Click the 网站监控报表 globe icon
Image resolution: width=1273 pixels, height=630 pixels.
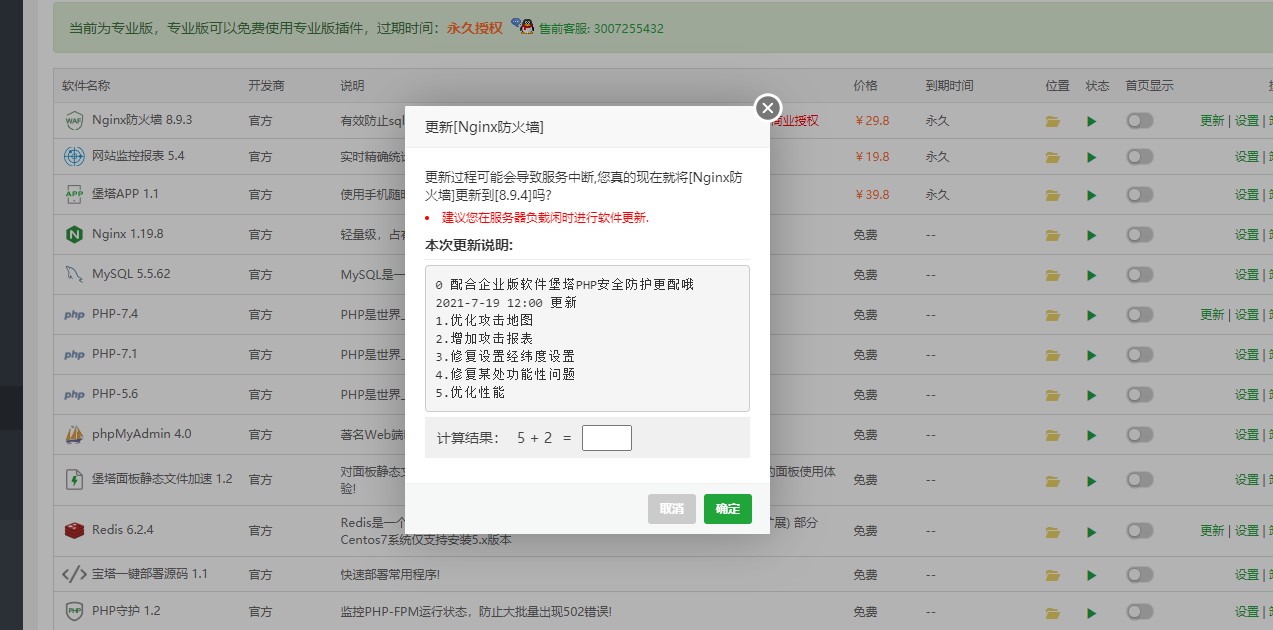click(74, 157)
